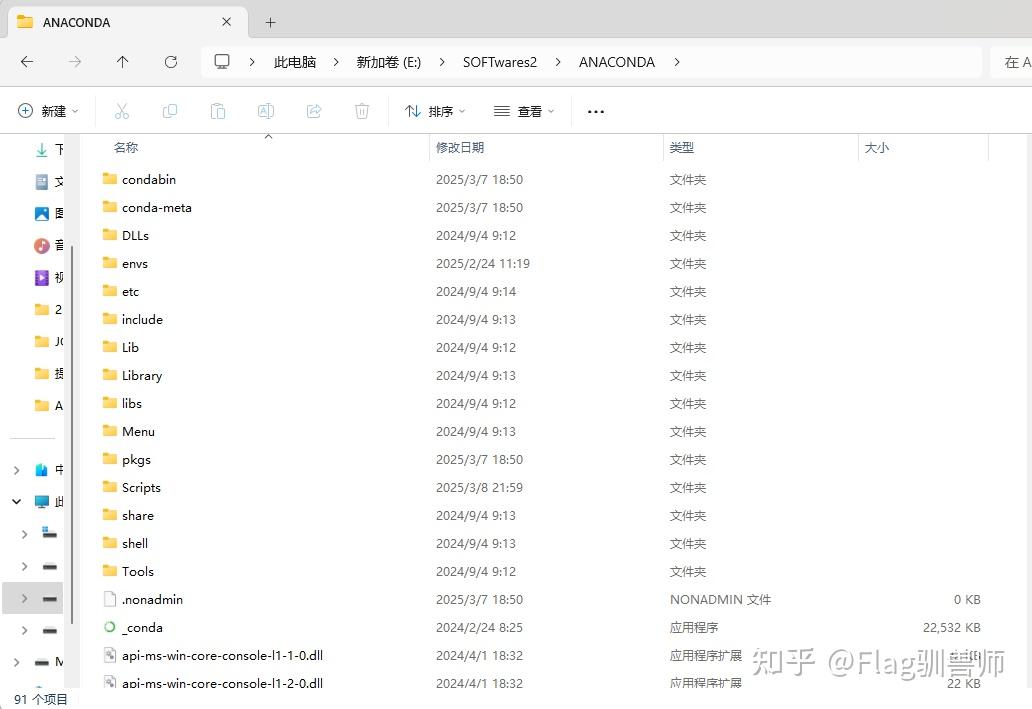Image resolution: width=1032 pixels, height=709 pixels.
Task: Sort by 类型 column header
Action: point(682,147)
